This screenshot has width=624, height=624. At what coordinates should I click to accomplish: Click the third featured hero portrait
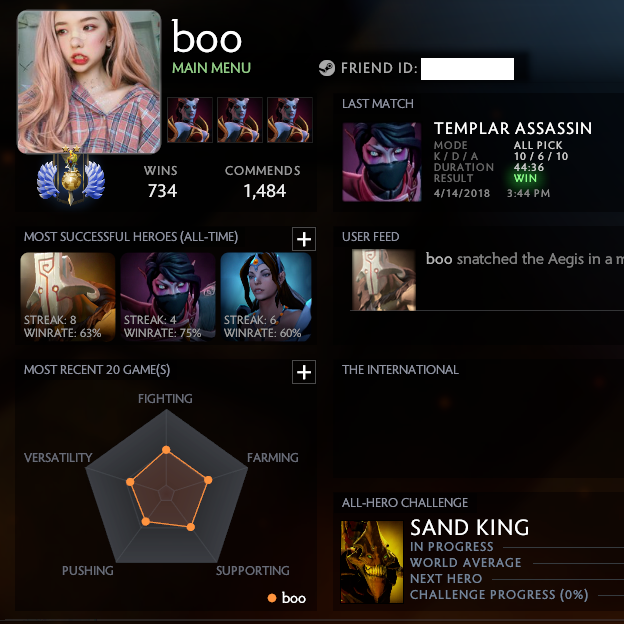point(290,120)
